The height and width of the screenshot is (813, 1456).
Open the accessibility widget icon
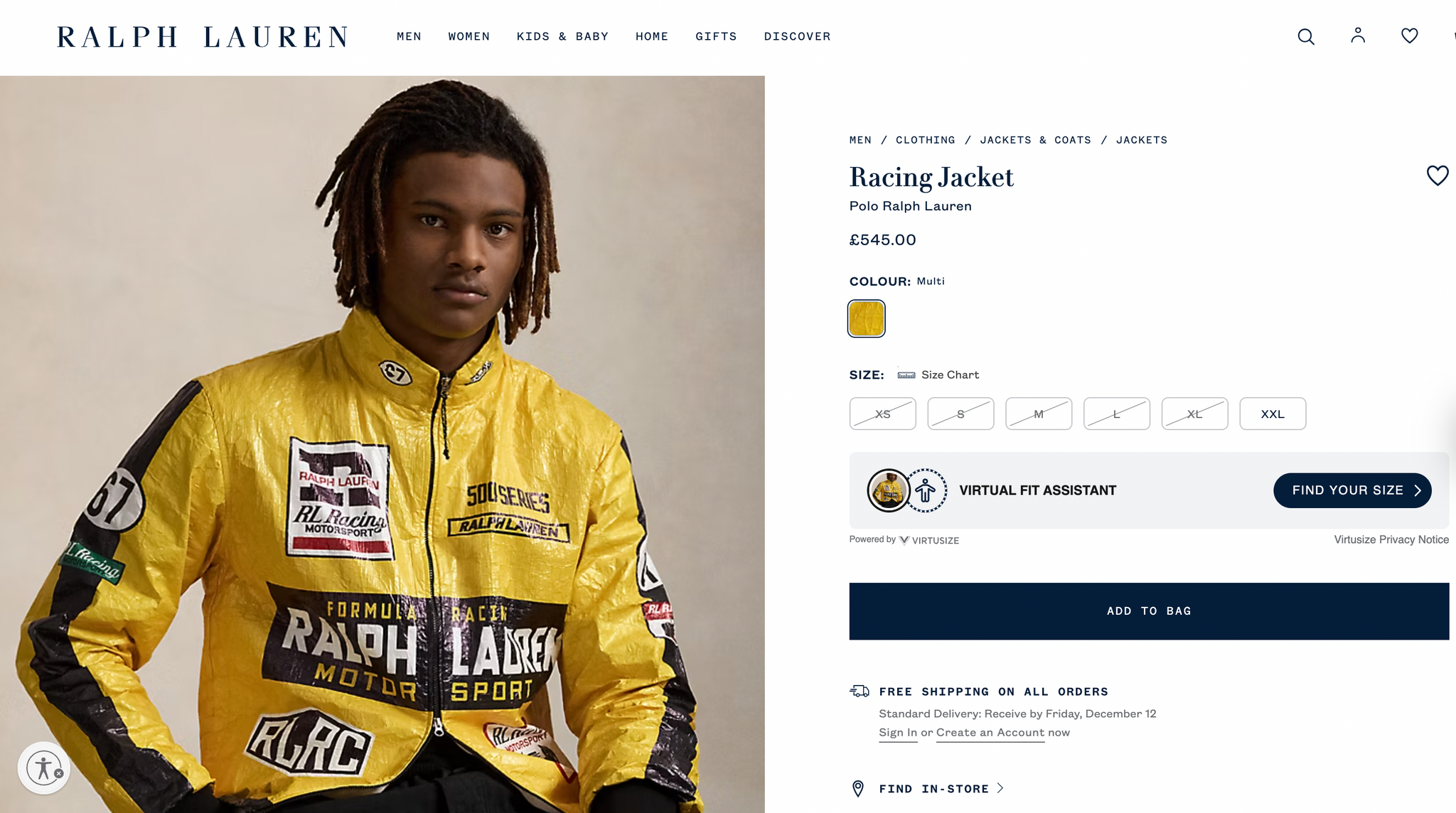pos(44,768)
